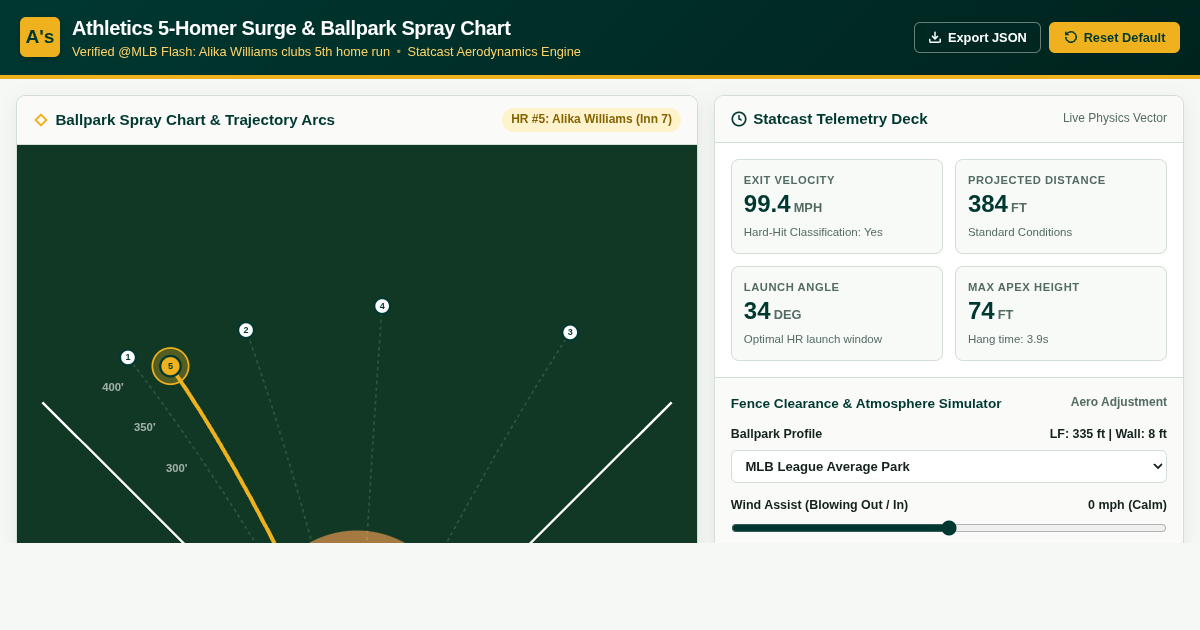
Task: Click Hard-Hit Classification: Yes text
Action: pos(813,232)
